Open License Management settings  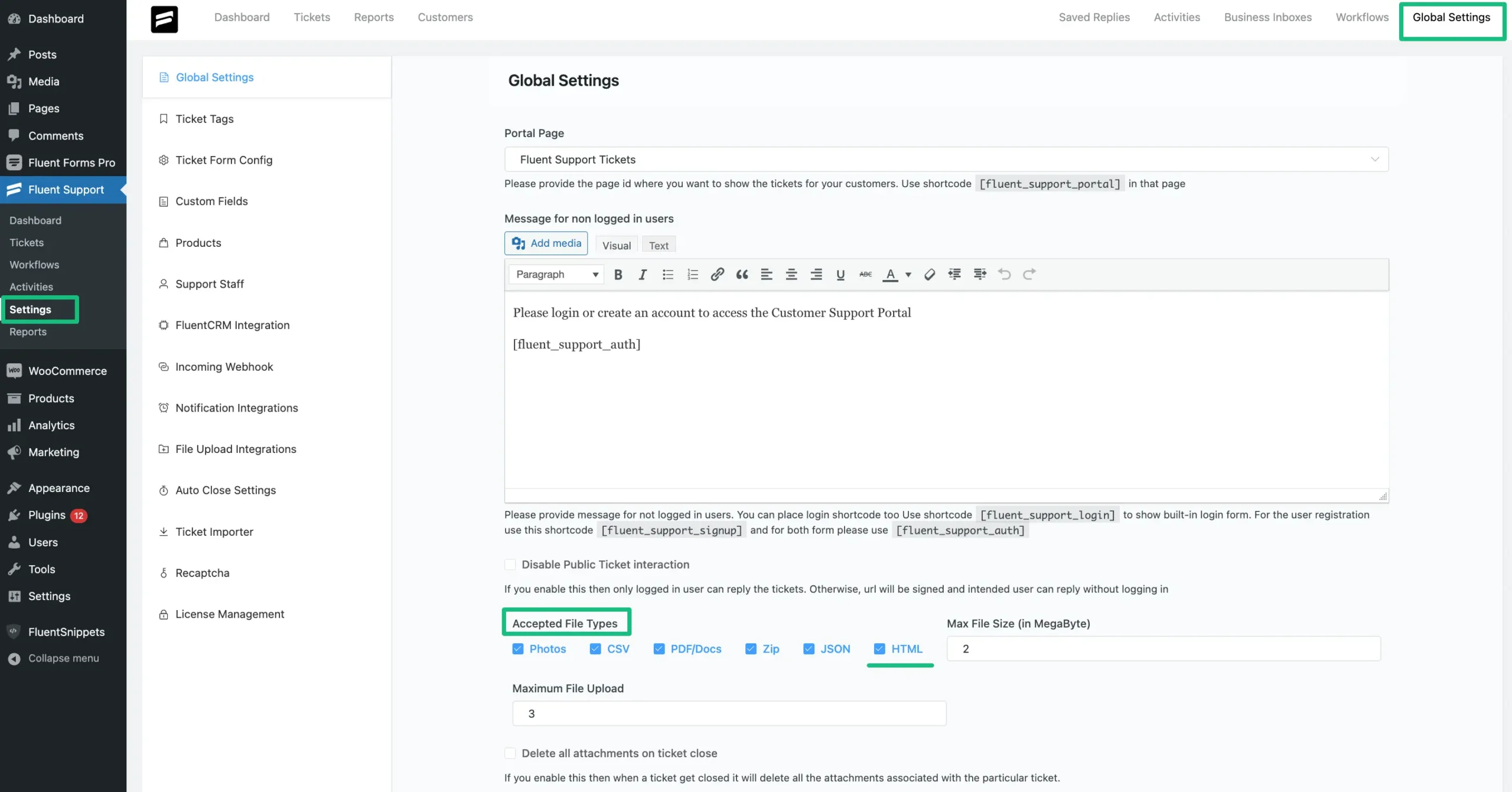click(229, 614)
